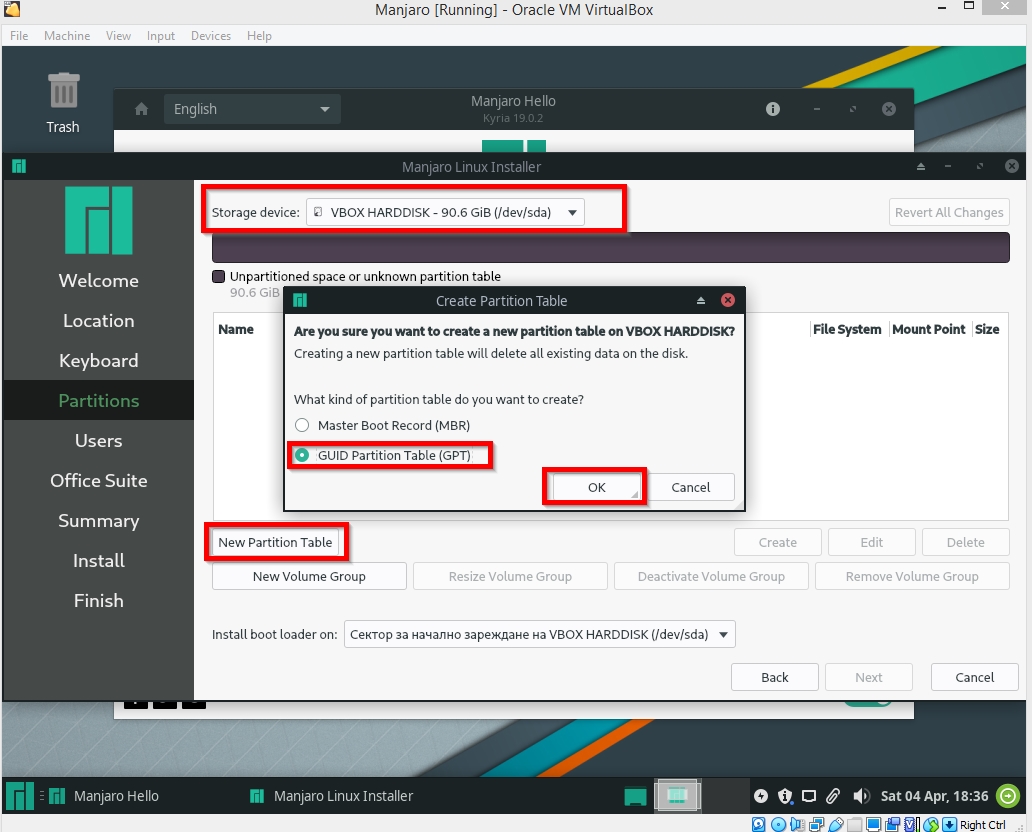The height and width of the screenshot is (832, 1032).
Task: Click the Next button in installer
Action: (869, 677)
